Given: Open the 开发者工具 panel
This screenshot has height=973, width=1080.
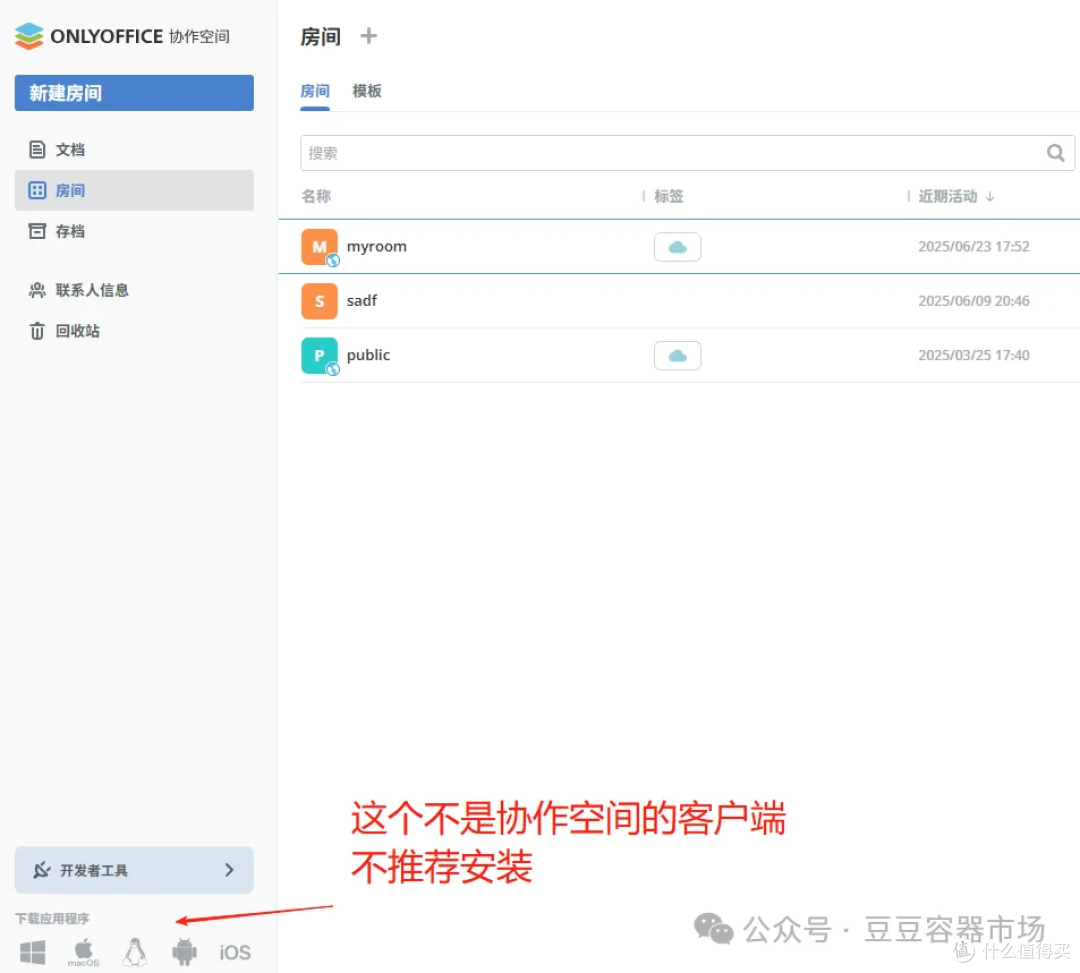Looking at the screenshot, I should [134, 870].
